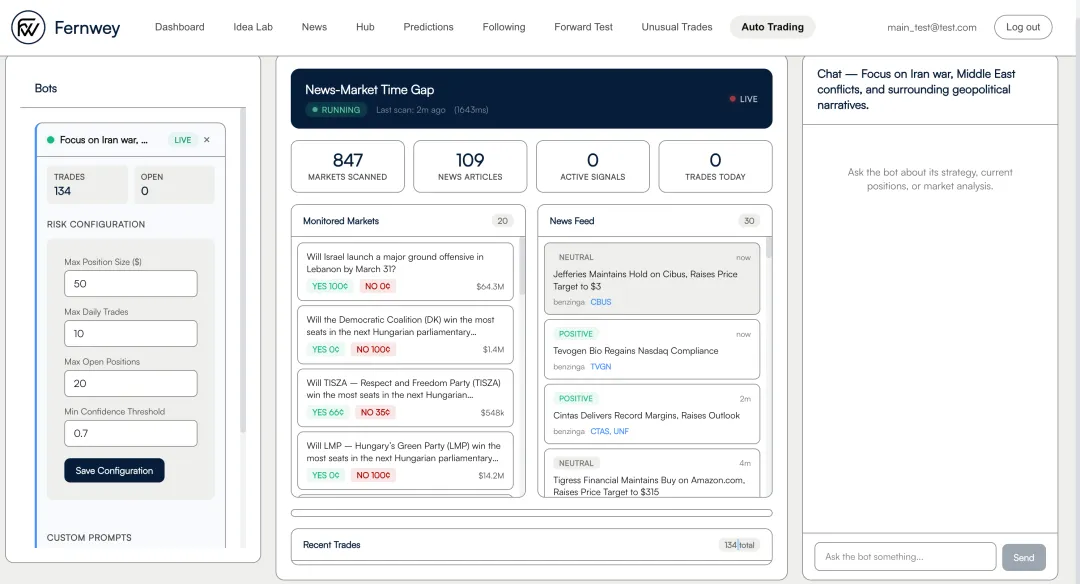Viewport: 1080px width, 584px height.
Task: Click the Trades Today stat card
Action: coord(715,167)
